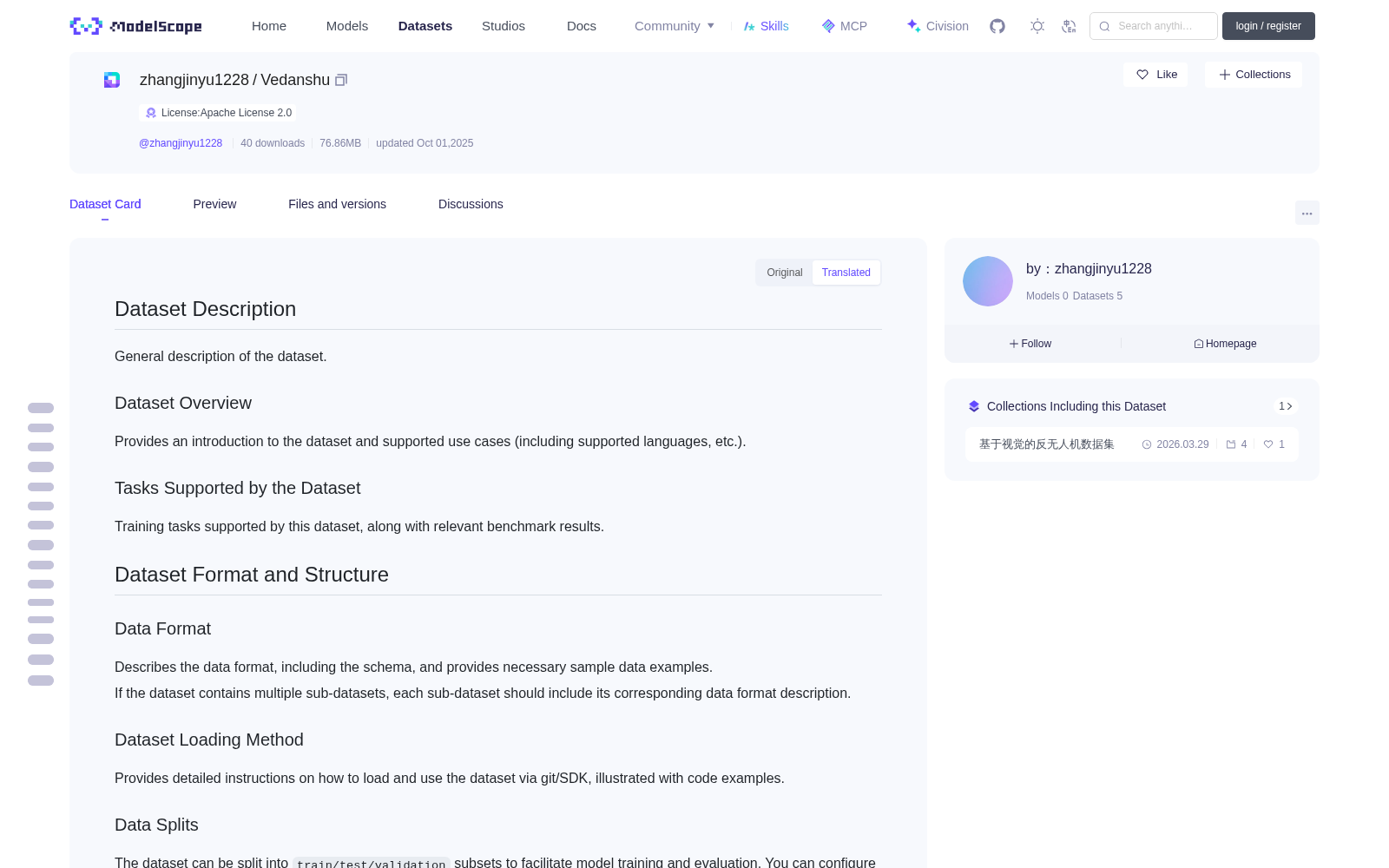
Task: Expand the collections list chevron
Action: click(x=1286, y=406)
